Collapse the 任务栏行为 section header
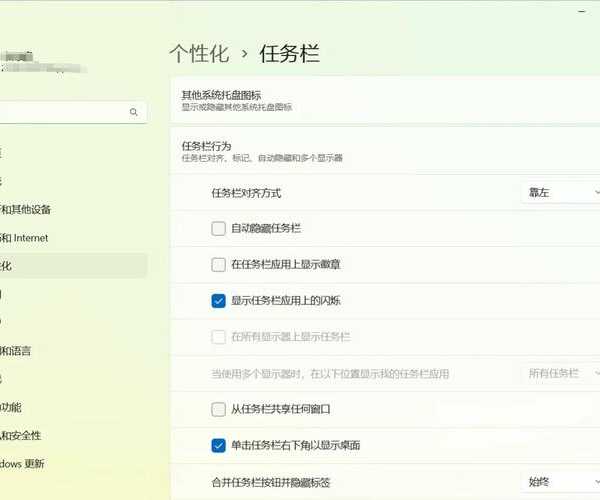 tap(385, 151)
